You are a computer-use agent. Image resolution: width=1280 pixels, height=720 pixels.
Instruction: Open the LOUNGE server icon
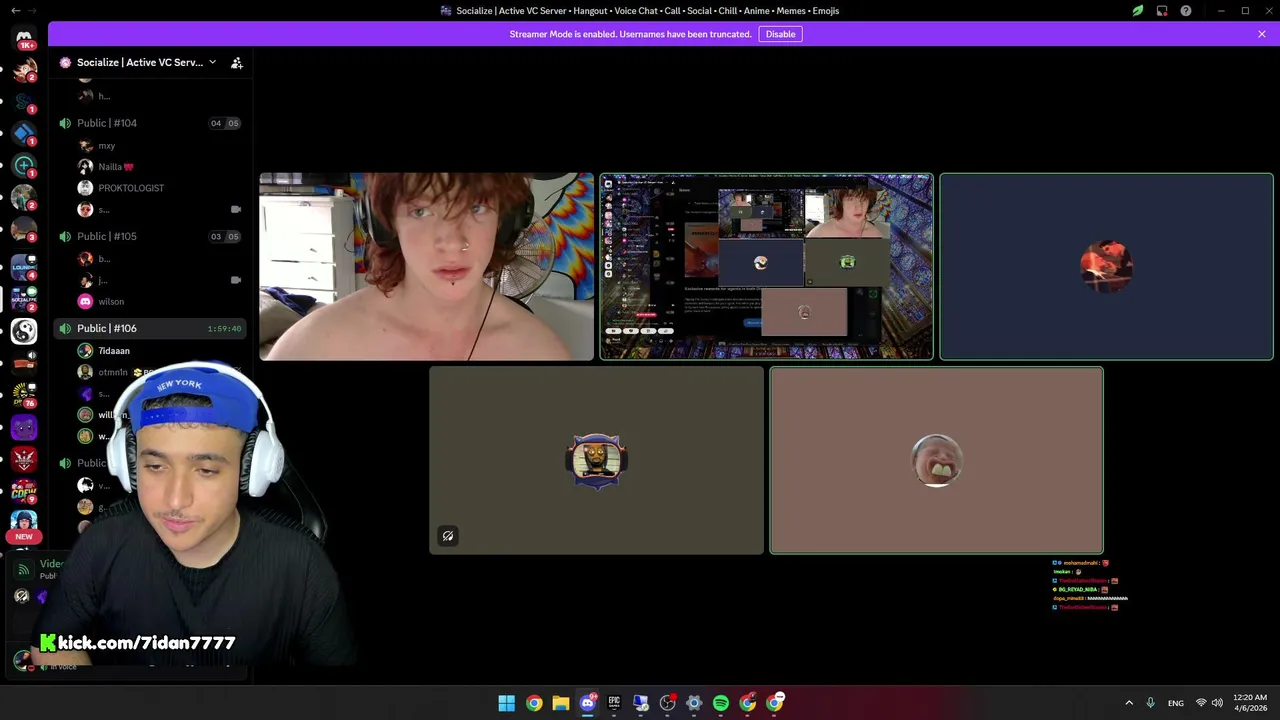coord(24,266)
